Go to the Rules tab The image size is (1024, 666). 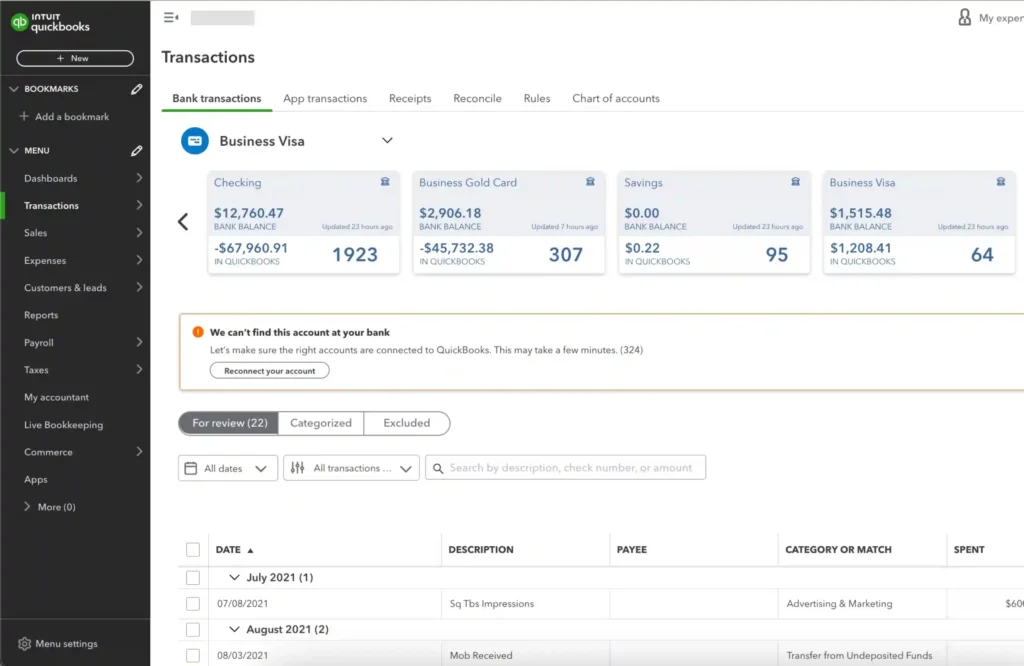[537, 99]
